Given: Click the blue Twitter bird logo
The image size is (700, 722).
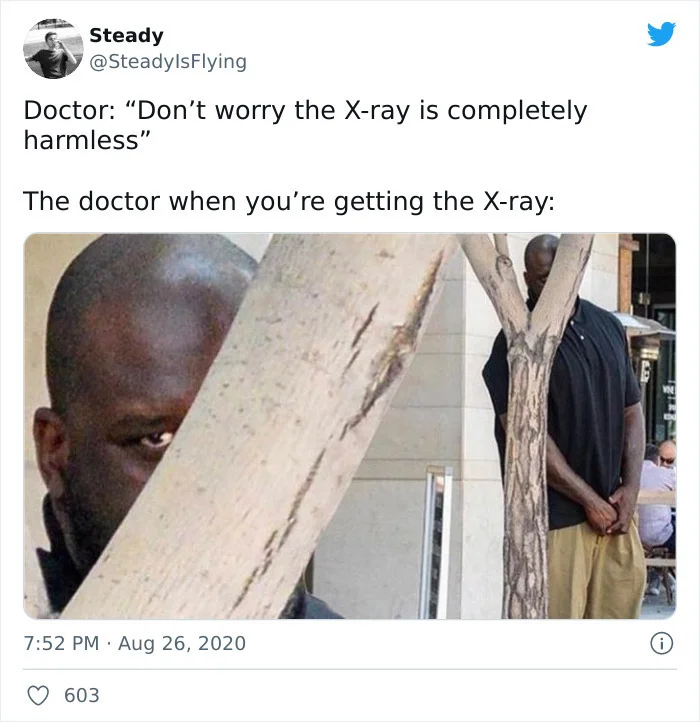Looking at the screenshot, I should (x=661, y=34).
